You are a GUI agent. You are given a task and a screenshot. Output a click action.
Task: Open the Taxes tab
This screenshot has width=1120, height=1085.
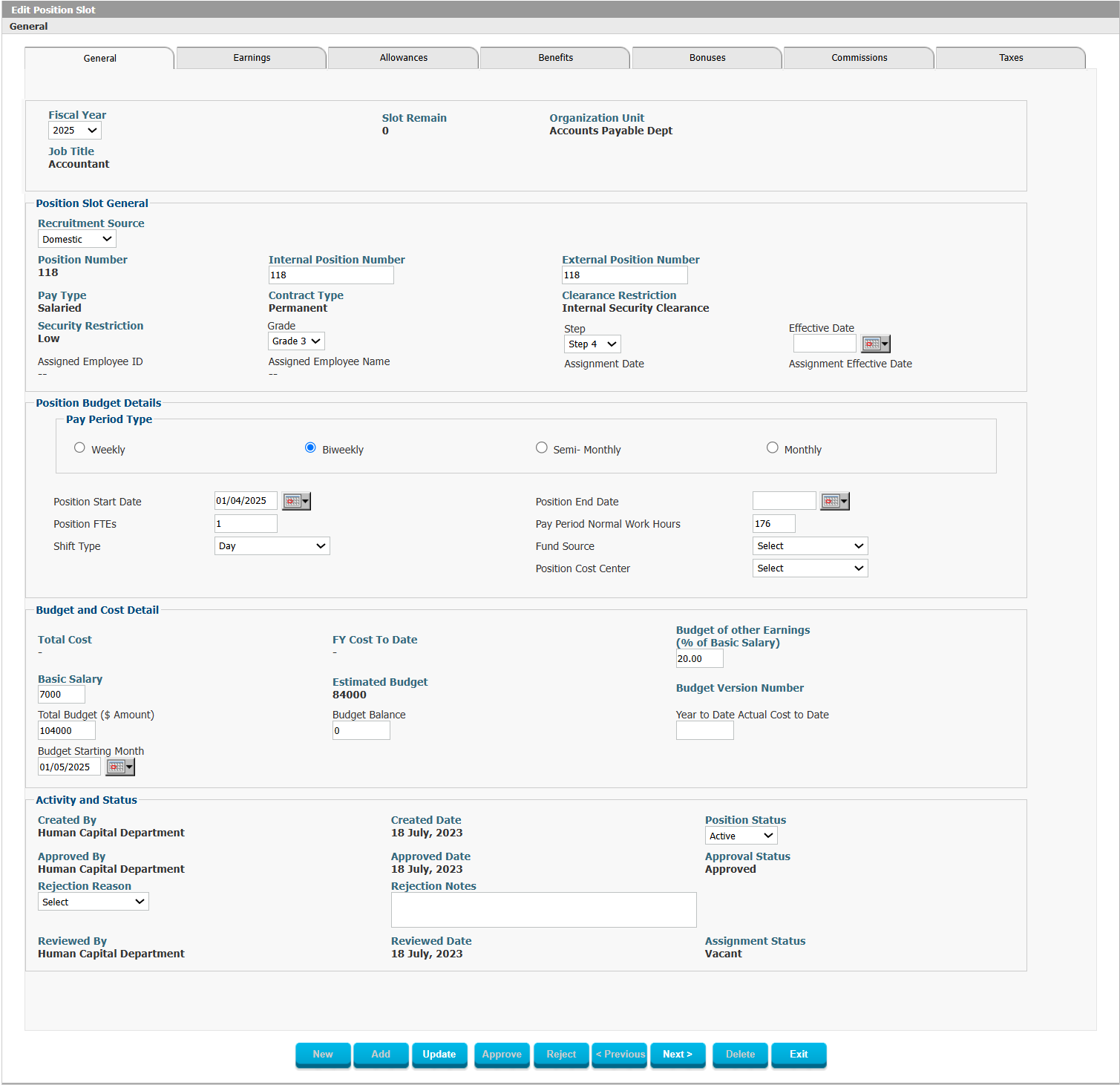[x=1010, y=57]
